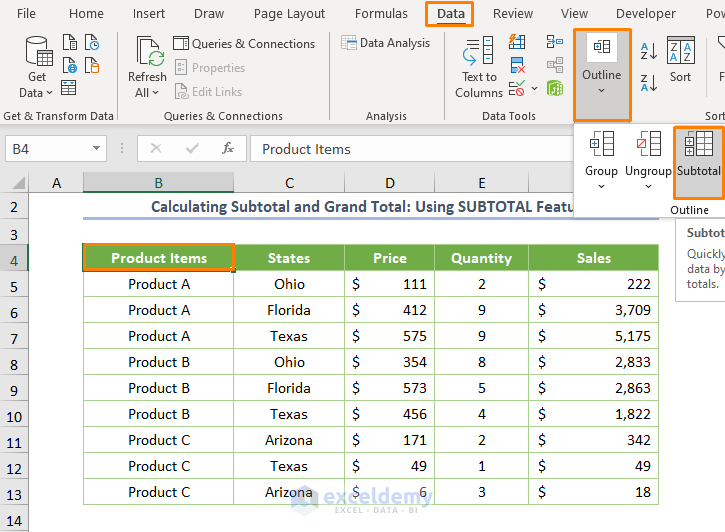Click the Data Analysis tool

tap(386, 43)
